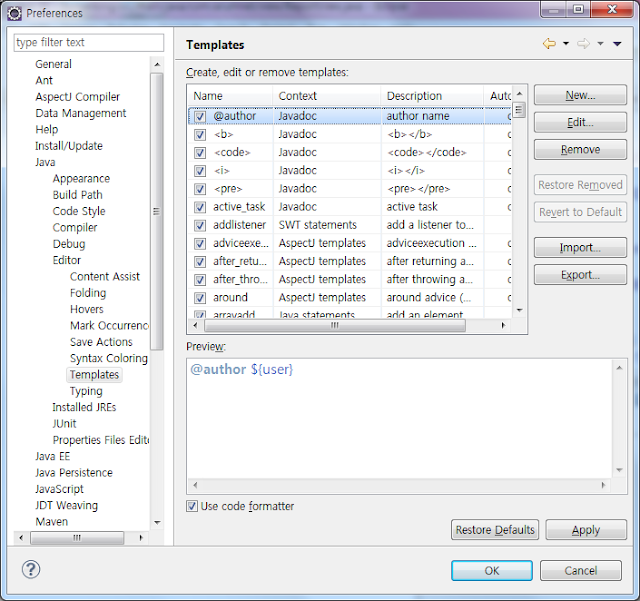Click preference tree scroll down arrow
Viewport: 640px width, 601px height.
157,523
